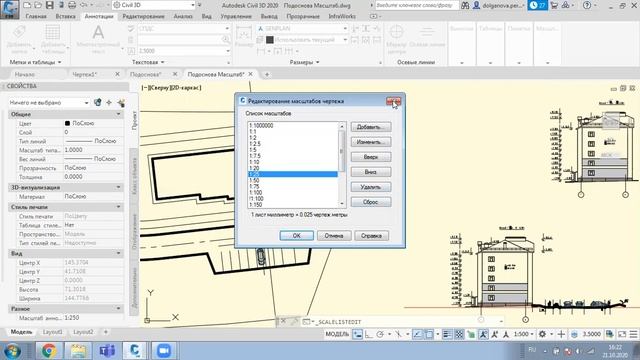Open File Explorer from taskbar
The width and height of the screenshot is (640, 360).
pos(78,351)
